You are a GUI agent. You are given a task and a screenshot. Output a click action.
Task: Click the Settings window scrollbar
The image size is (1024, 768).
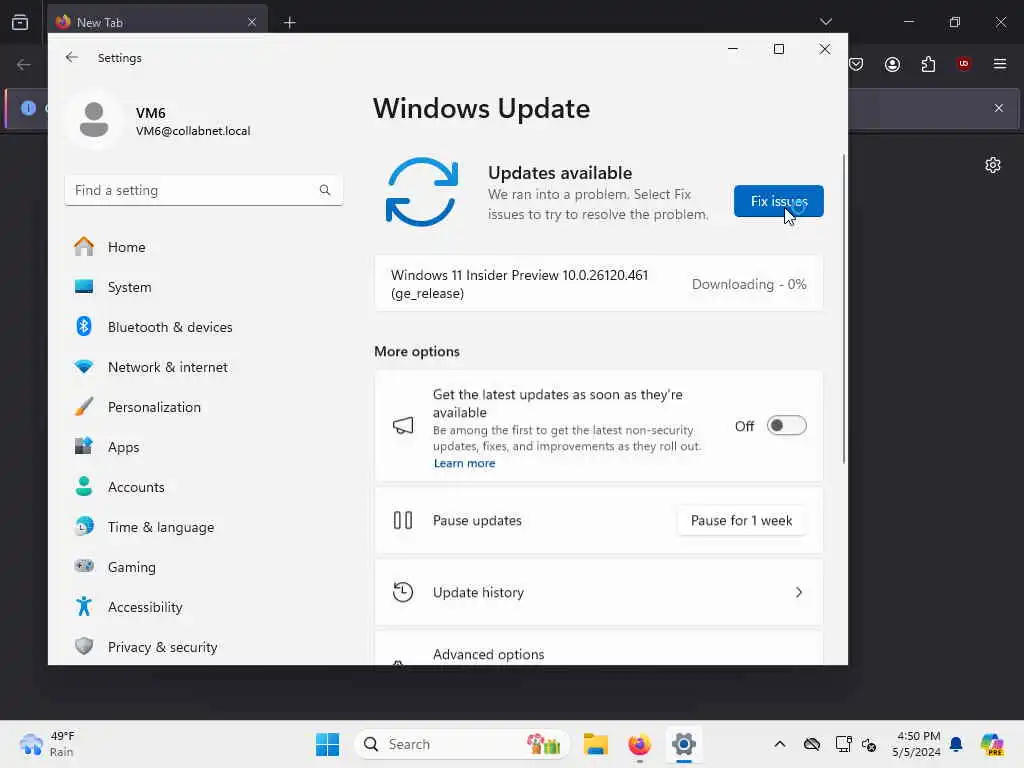pos(844,309)
